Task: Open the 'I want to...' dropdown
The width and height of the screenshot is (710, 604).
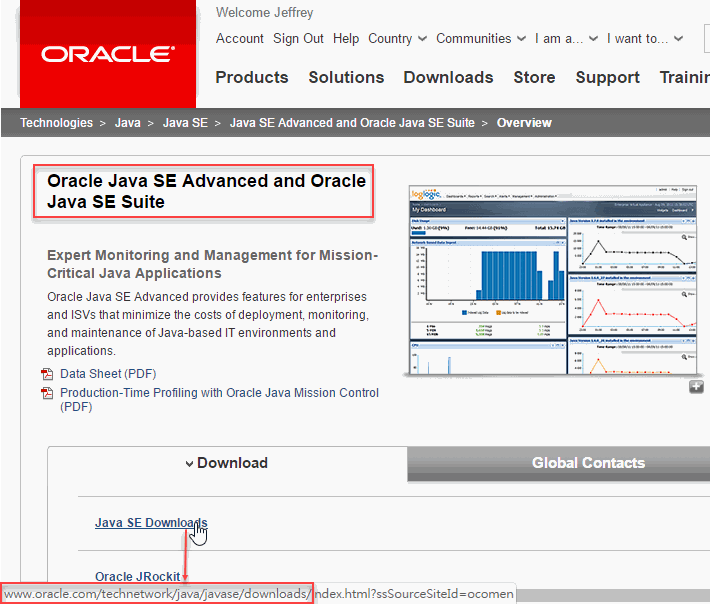Action: pos(645,38)
